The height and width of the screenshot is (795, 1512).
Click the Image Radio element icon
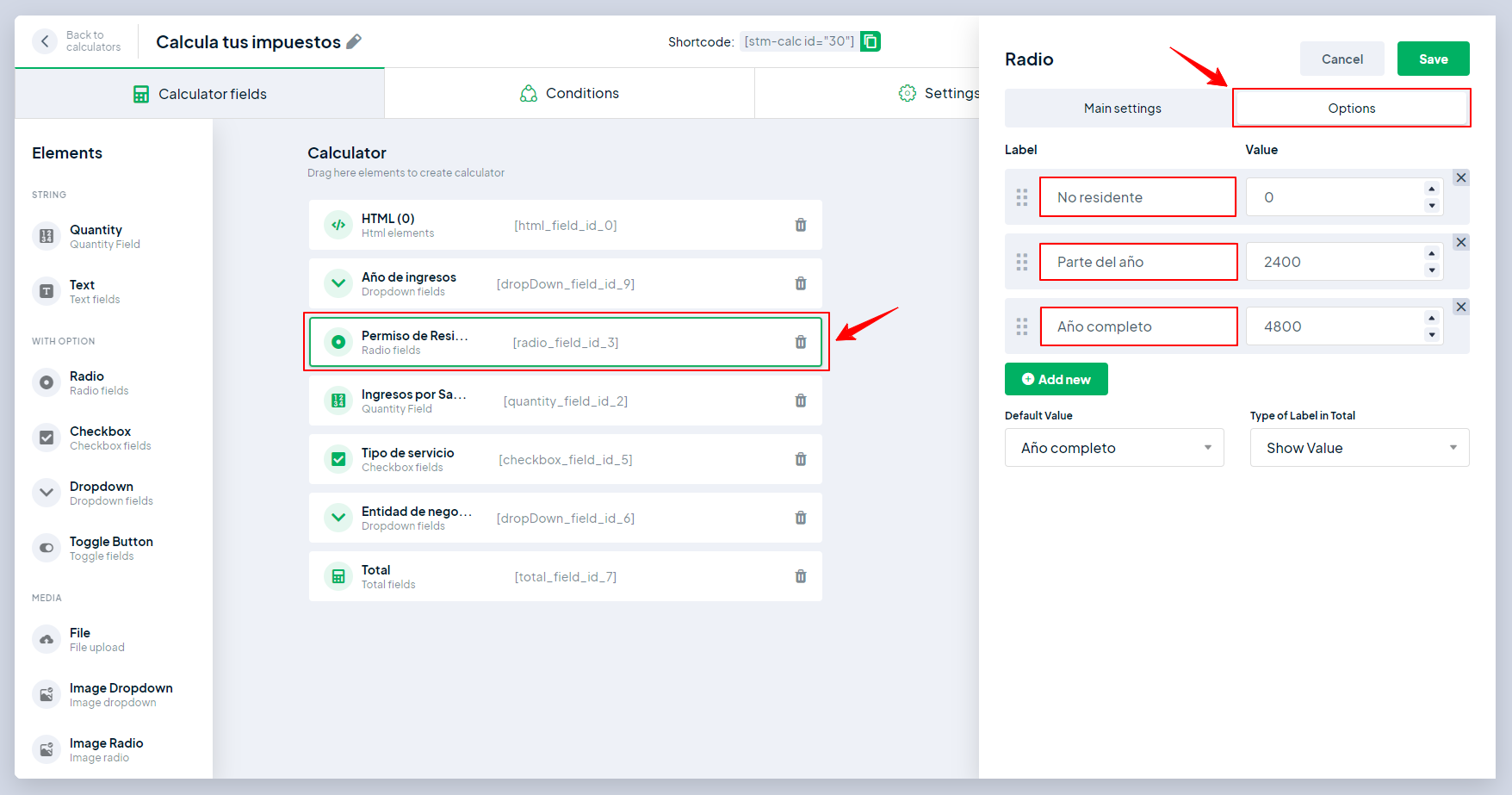[x=46, y=749]
